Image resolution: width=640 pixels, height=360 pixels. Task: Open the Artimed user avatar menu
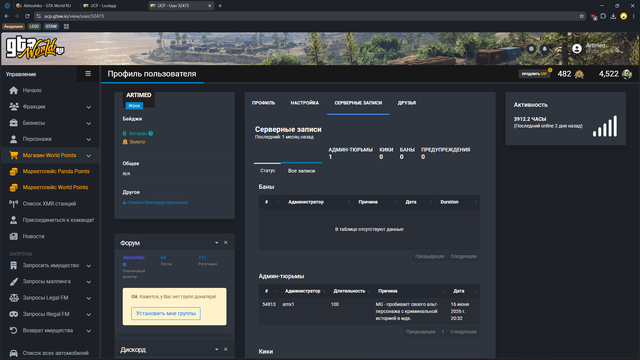[x=577, y=49]
